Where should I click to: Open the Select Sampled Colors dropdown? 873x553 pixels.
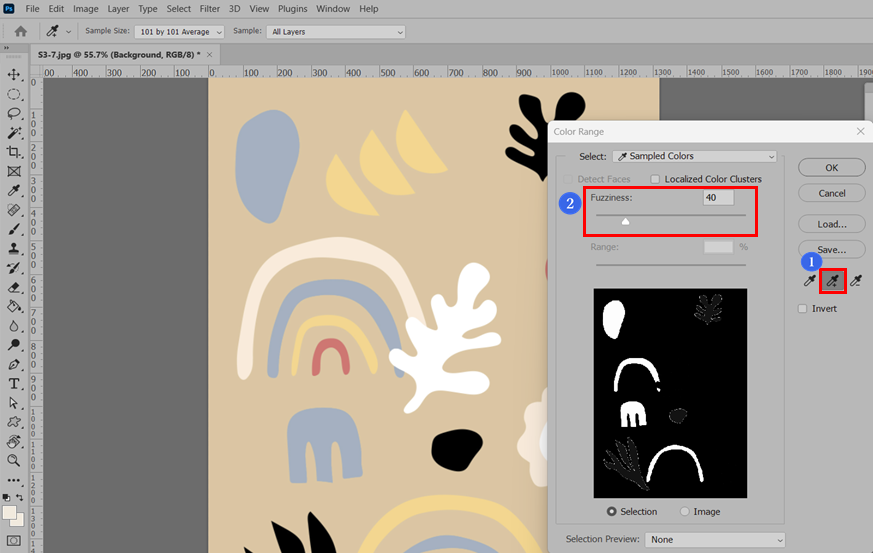[x=695, y=156]
